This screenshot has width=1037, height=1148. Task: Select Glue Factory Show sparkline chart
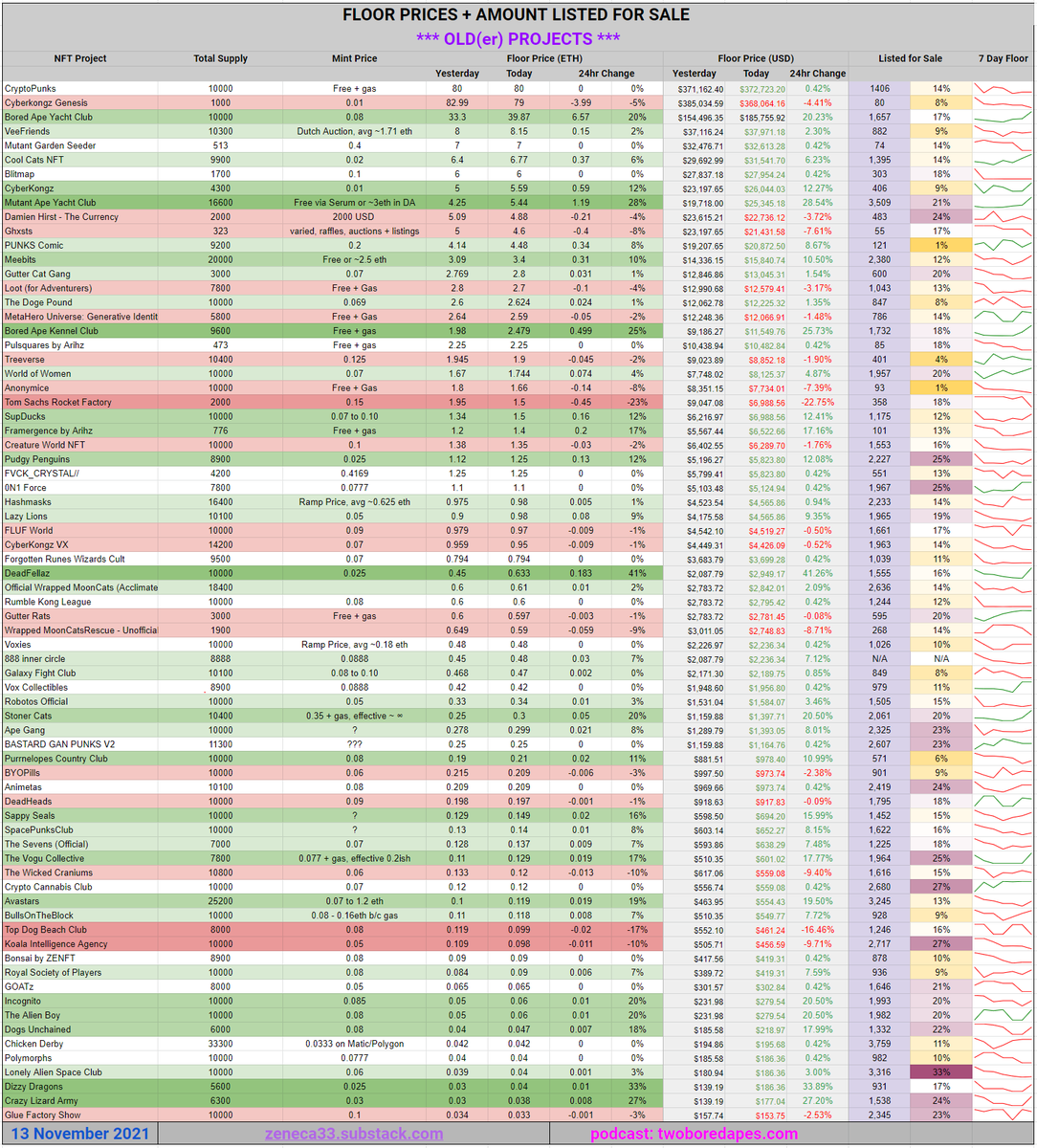point(1004,1115)
